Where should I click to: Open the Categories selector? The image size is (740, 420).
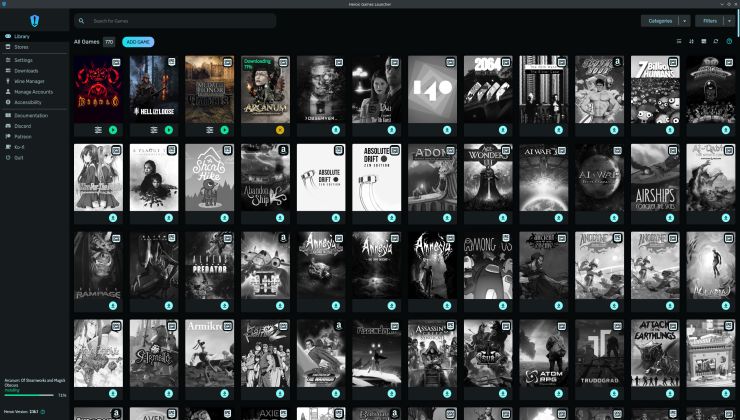[x=660, y=20]
